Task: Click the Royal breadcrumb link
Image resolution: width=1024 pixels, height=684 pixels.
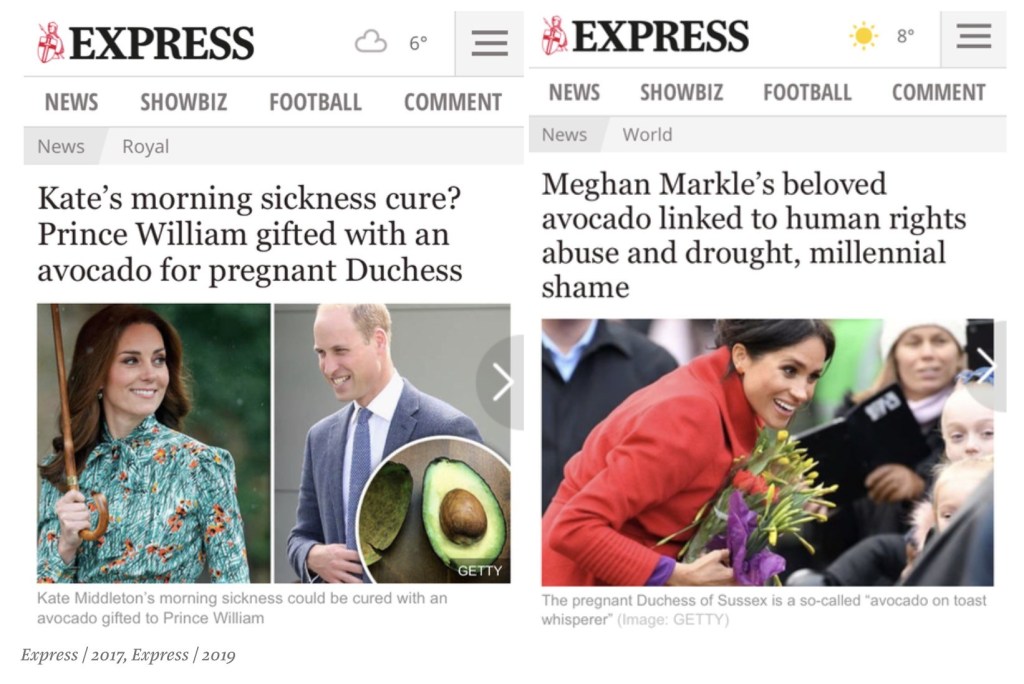Action: pyautogui.click(x=145, y=147)
